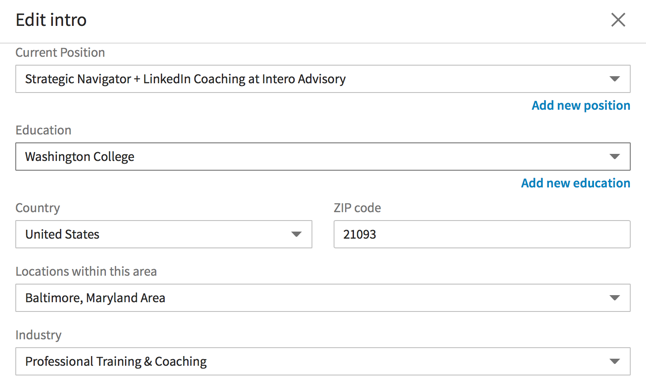Click the arrow icon beside Washington College
The width and height of the screenshot is (646, 389).
click(x=615, y=157)
